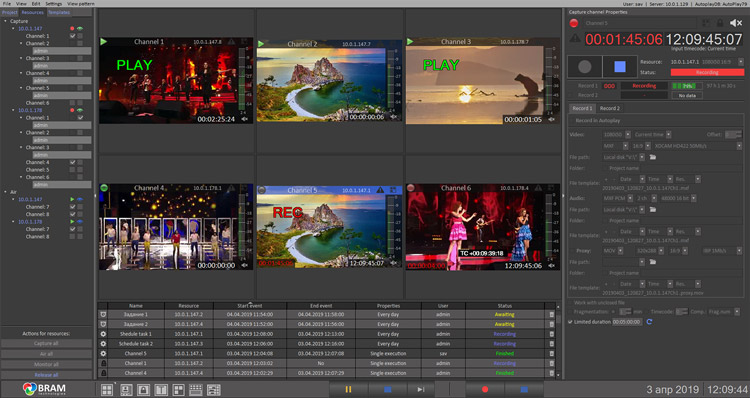
Task: Click the refresh arrow next to limited duration
Action: click(x=649, y=322)
